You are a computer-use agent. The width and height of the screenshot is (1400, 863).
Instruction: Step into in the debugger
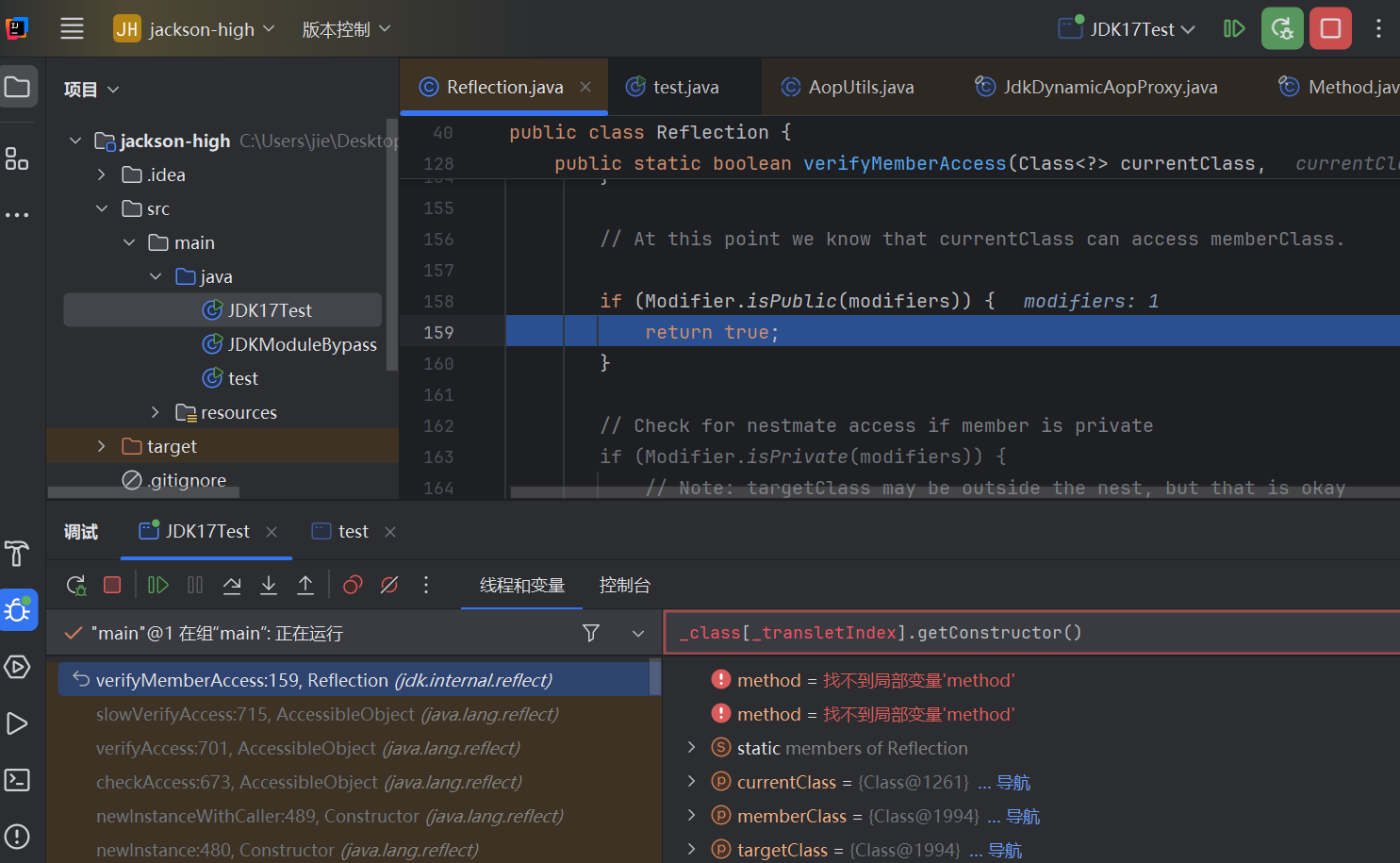pos(269,586)
